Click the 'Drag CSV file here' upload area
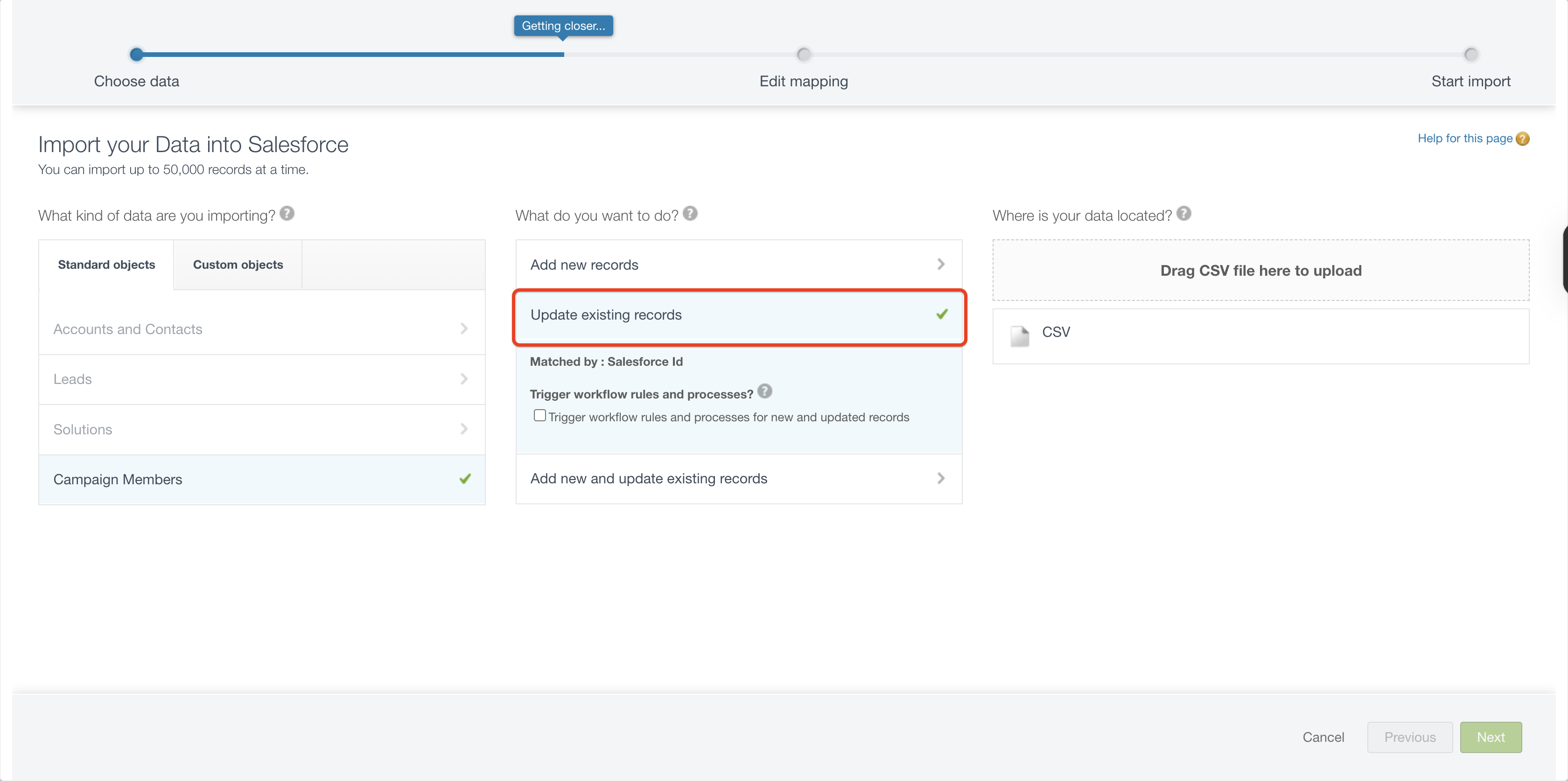Viewport: 1568px width, 781px height. 1260,270
